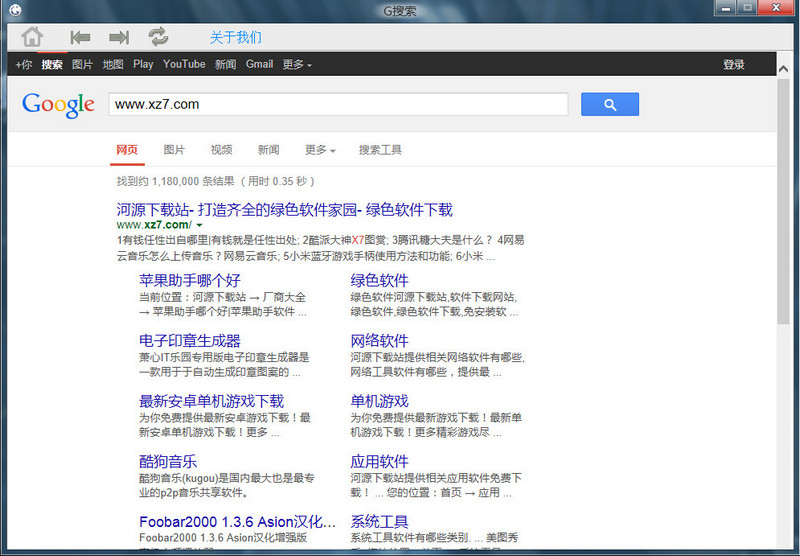Open 新闻 in black navigation bar

(x=225, y=64)
